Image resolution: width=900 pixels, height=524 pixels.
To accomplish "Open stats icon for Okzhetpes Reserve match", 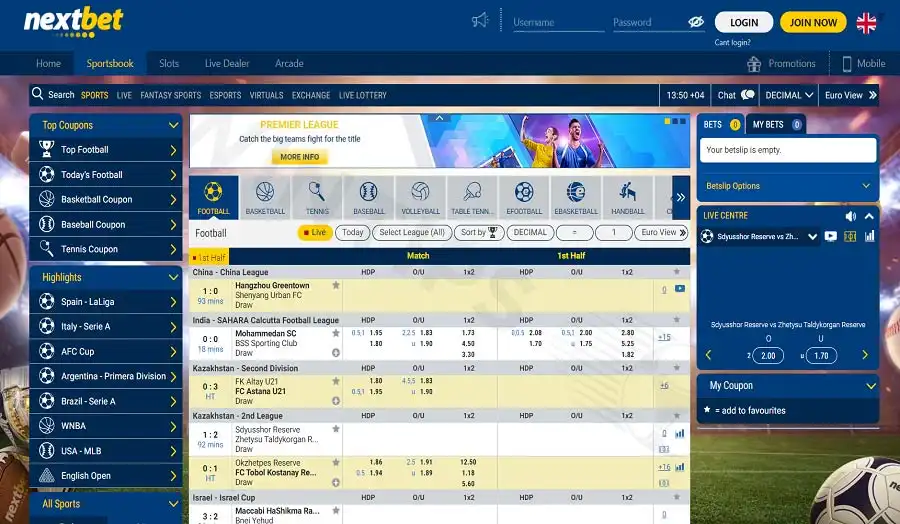I will (x=680, y=467).
